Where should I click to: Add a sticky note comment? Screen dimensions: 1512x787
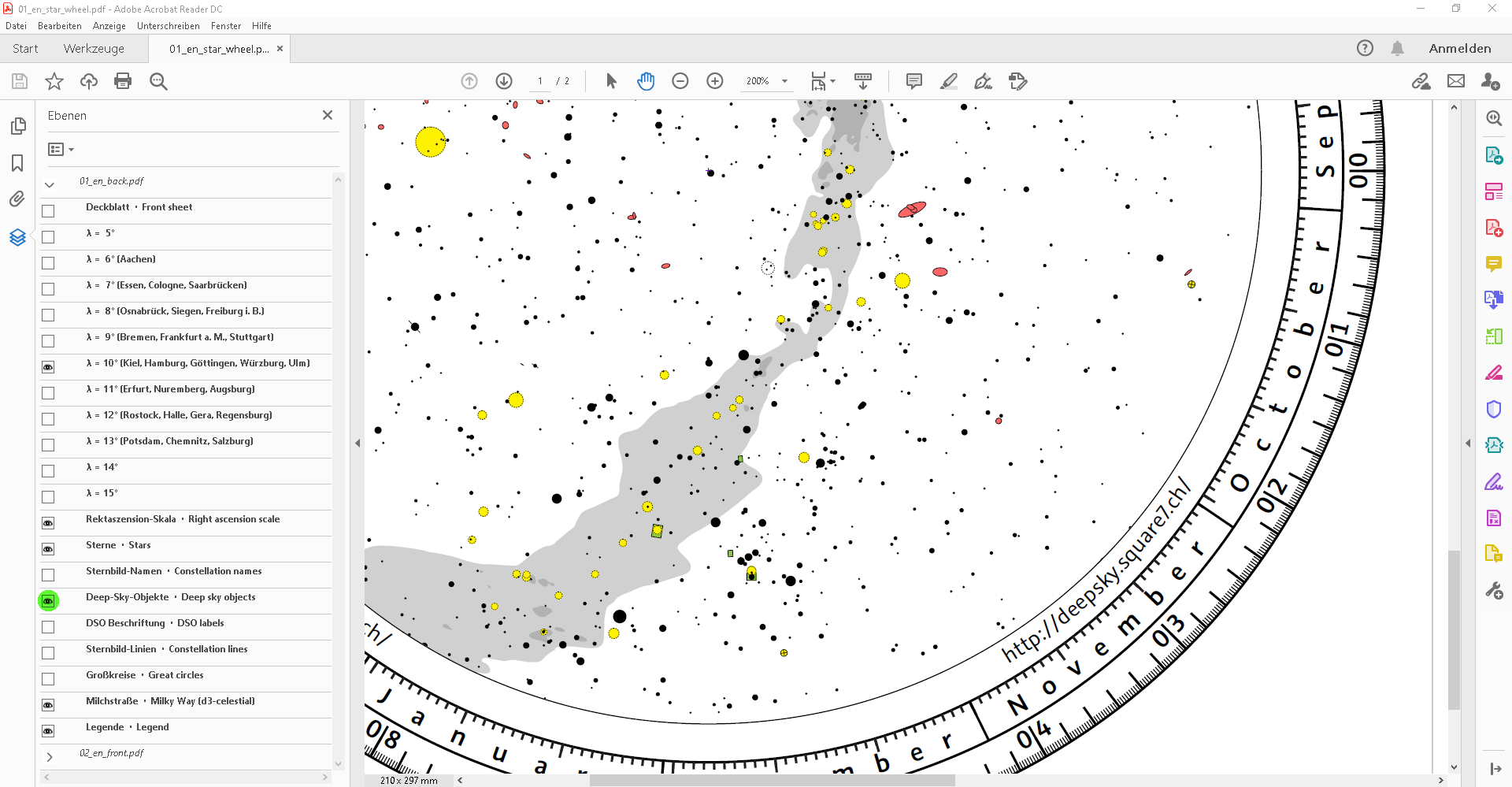[x=914, y=81]
